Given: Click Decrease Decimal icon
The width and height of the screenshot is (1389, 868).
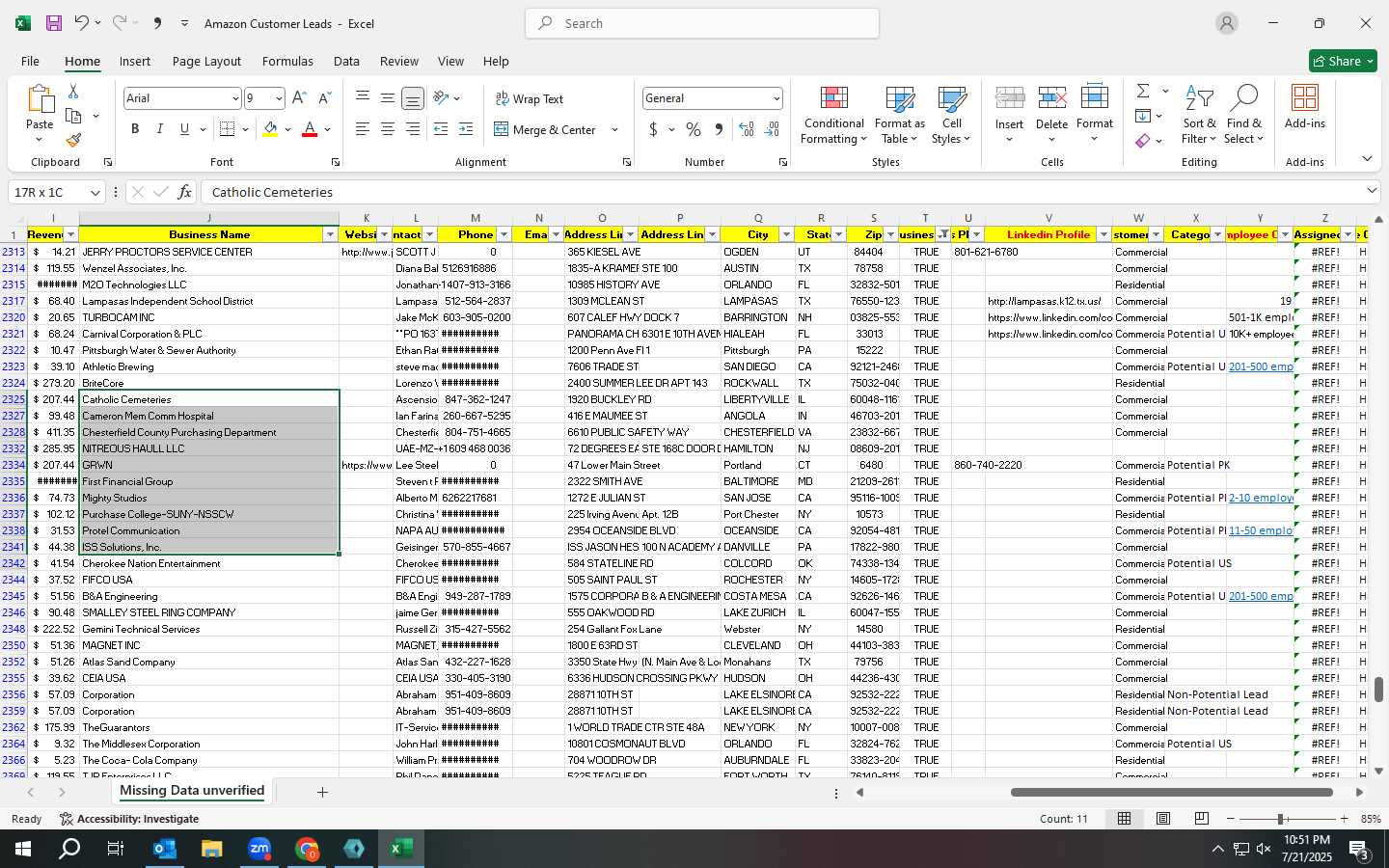Looking at the screenshot, I should [772, 129].
